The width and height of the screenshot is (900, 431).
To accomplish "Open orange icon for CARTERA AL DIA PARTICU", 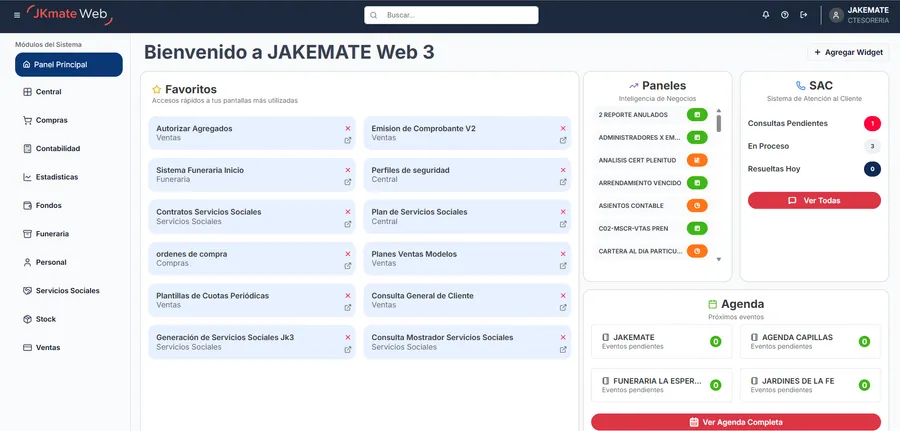I will [x=697, y=251].
